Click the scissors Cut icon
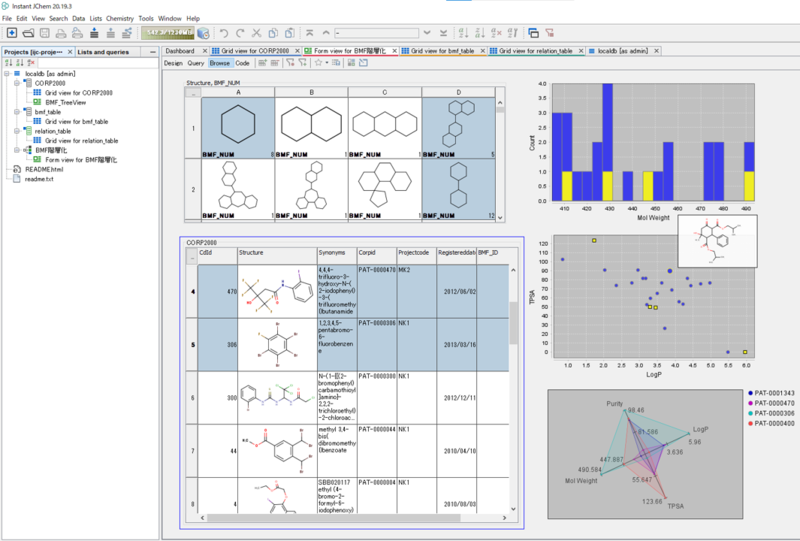Viewport: 800px width, 541px height. click(x=258, y=33)
